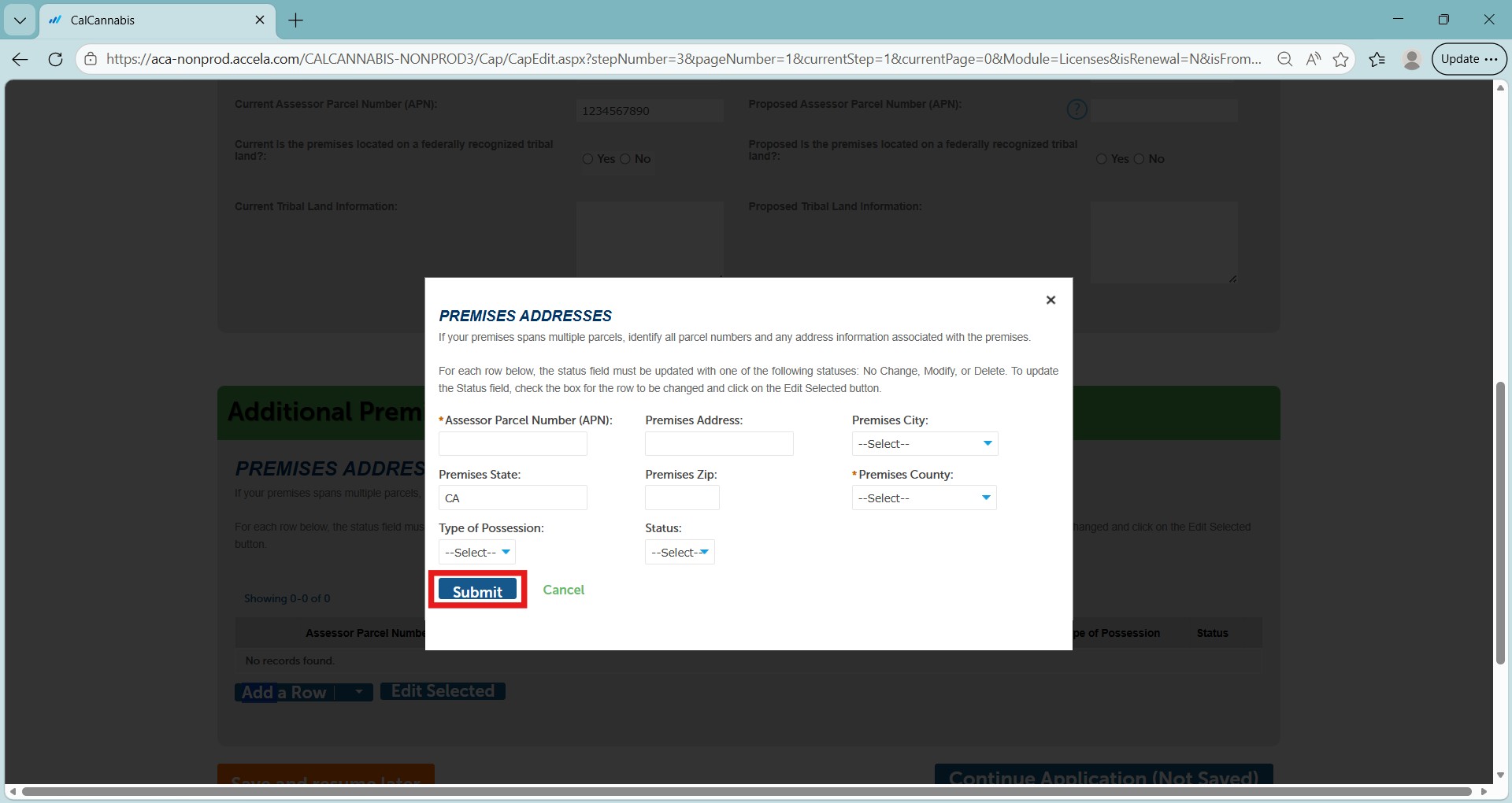Click the Proposed APN help question icon
This screenshot has width=1512, height=803.
click(1077, 109)
